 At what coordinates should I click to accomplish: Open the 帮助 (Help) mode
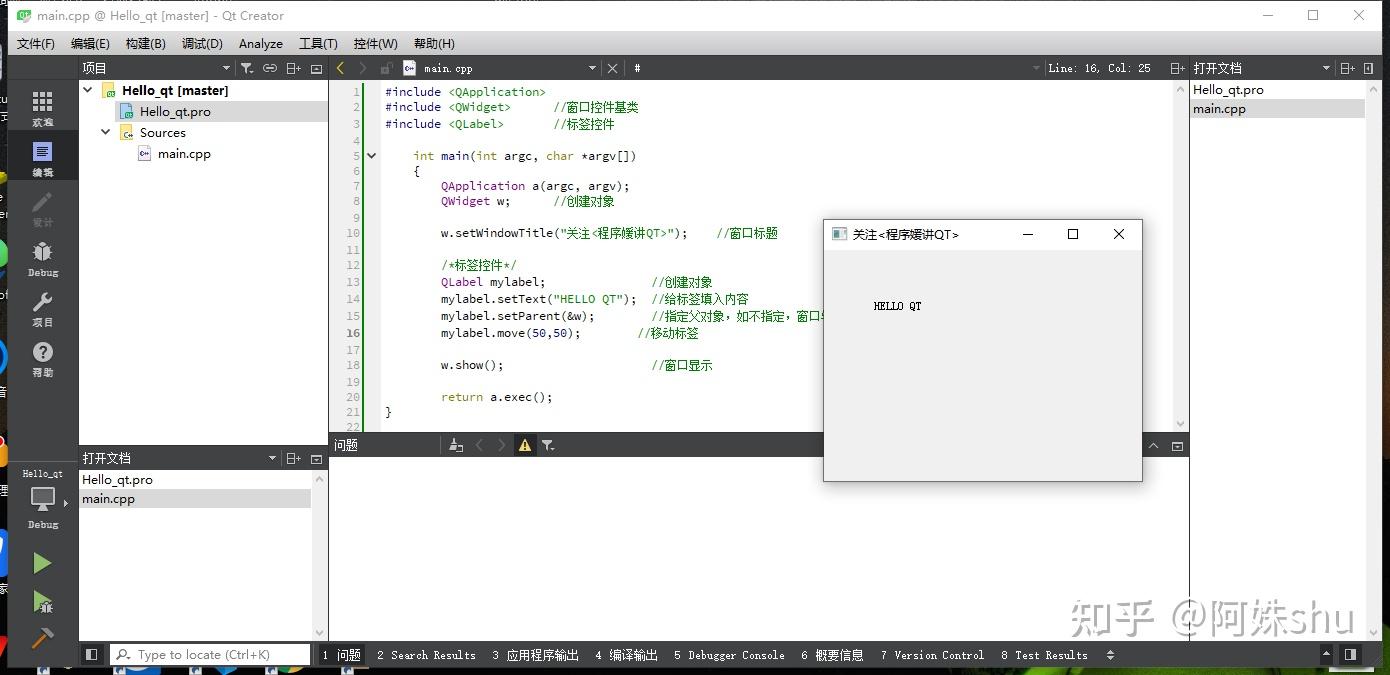pos(41,358)
